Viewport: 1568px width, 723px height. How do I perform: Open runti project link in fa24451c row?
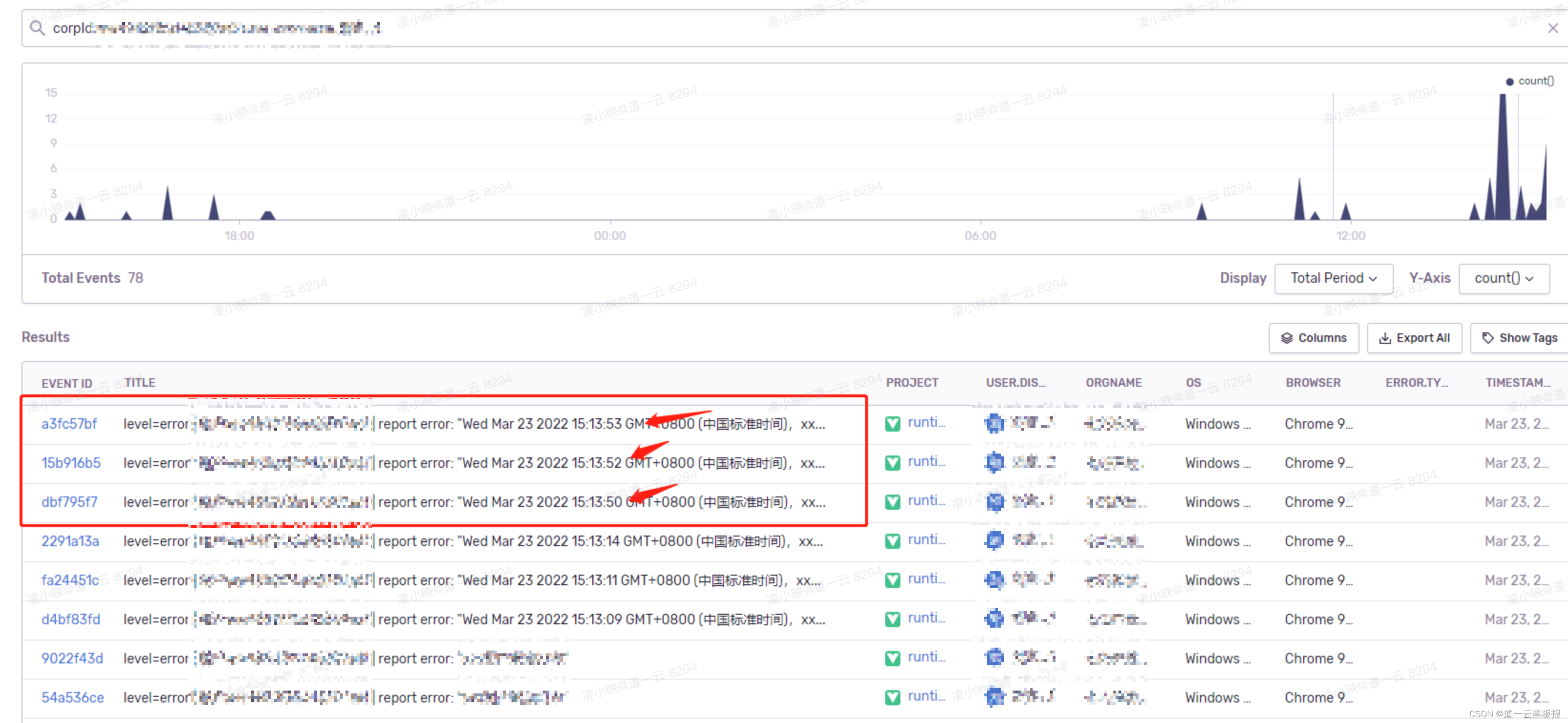pos(926,579)
